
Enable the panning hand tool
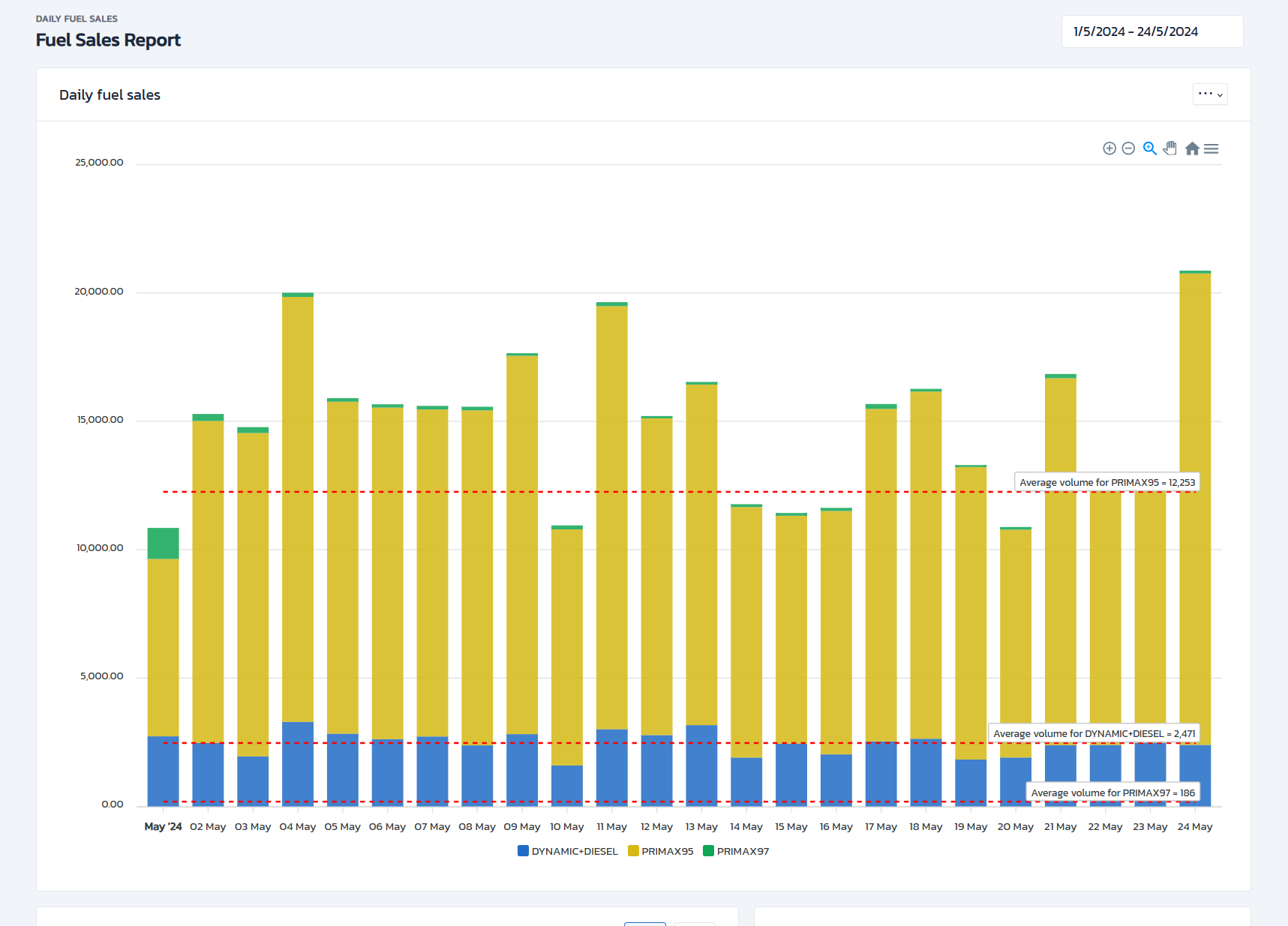coord(1170,148)
